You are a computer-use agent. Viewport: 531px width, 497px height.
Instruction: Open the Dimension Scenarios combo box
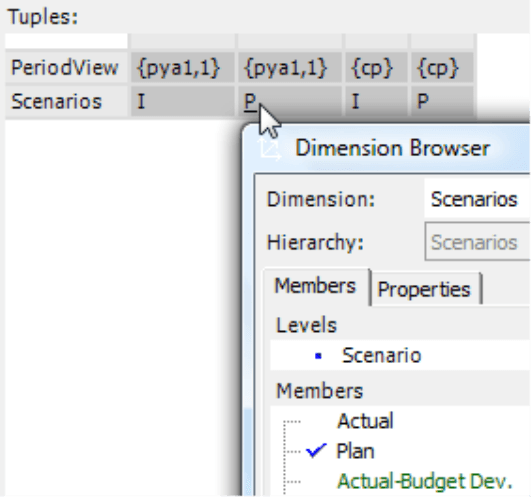477,199
